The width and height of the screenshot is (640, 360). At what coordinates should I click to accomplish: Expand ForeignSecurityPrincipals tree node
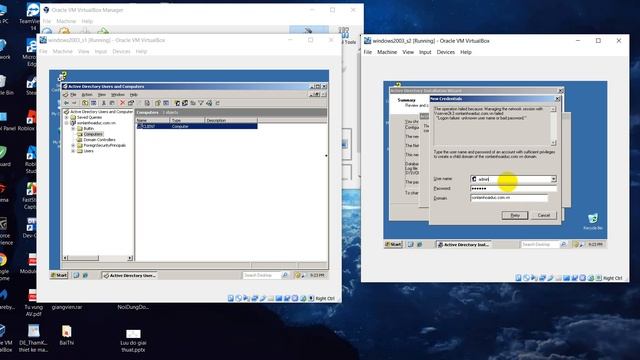coord(73,145)
